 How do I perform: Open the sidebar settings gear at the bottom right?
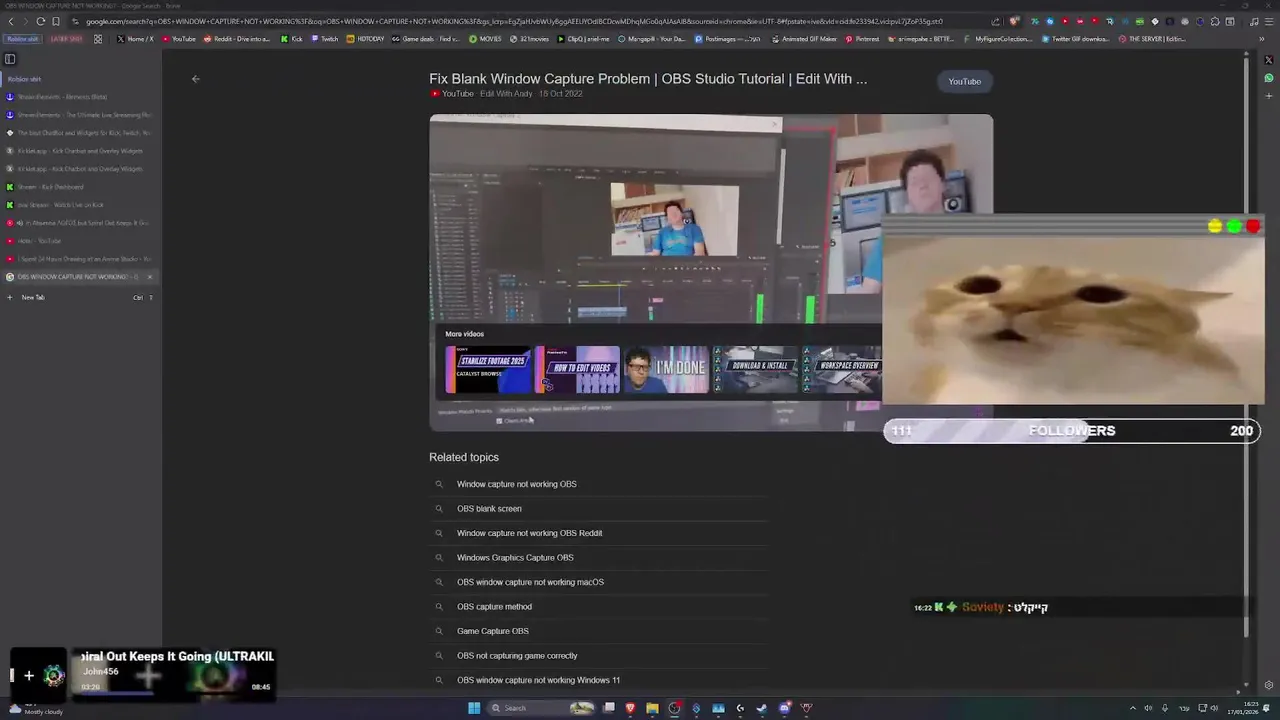1269,685
